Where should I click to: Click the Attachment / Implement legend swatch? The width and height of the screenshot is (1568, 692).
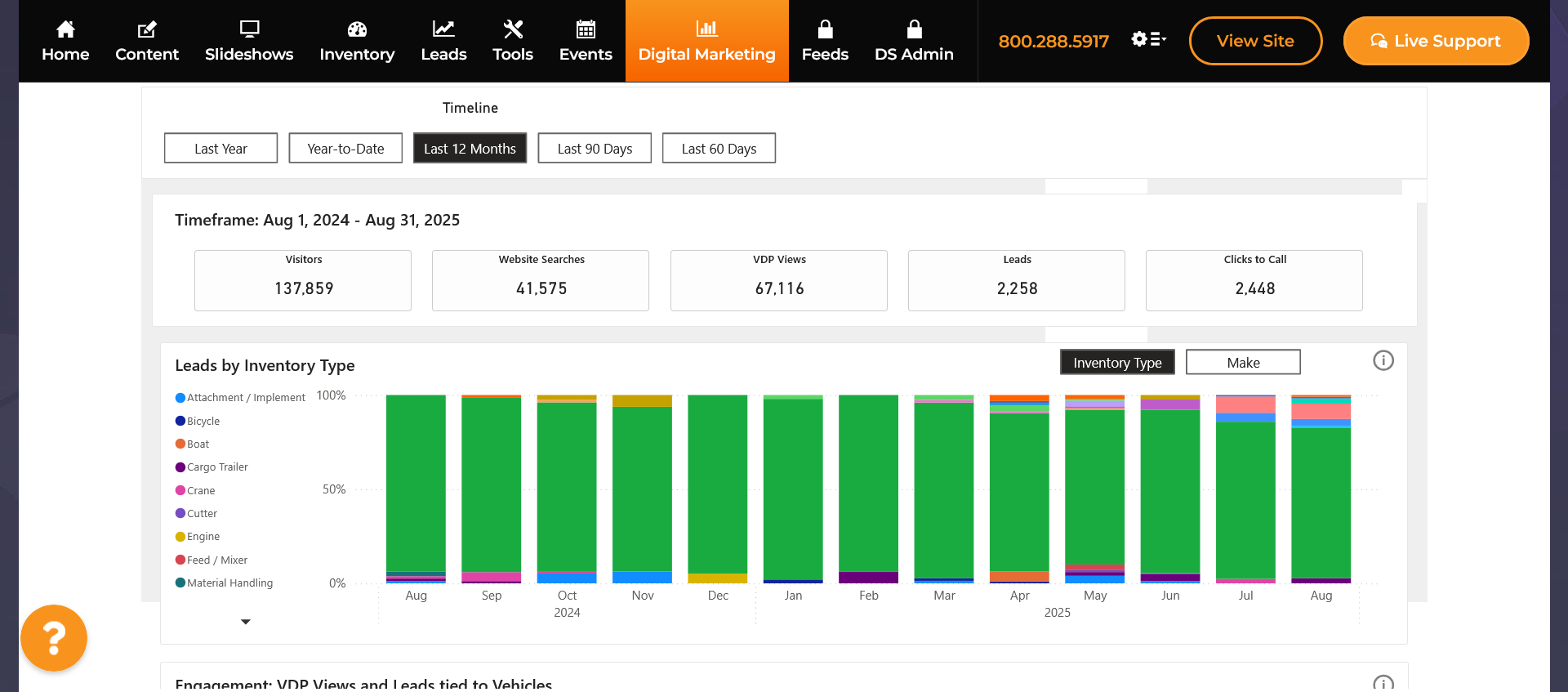[180, 398]
